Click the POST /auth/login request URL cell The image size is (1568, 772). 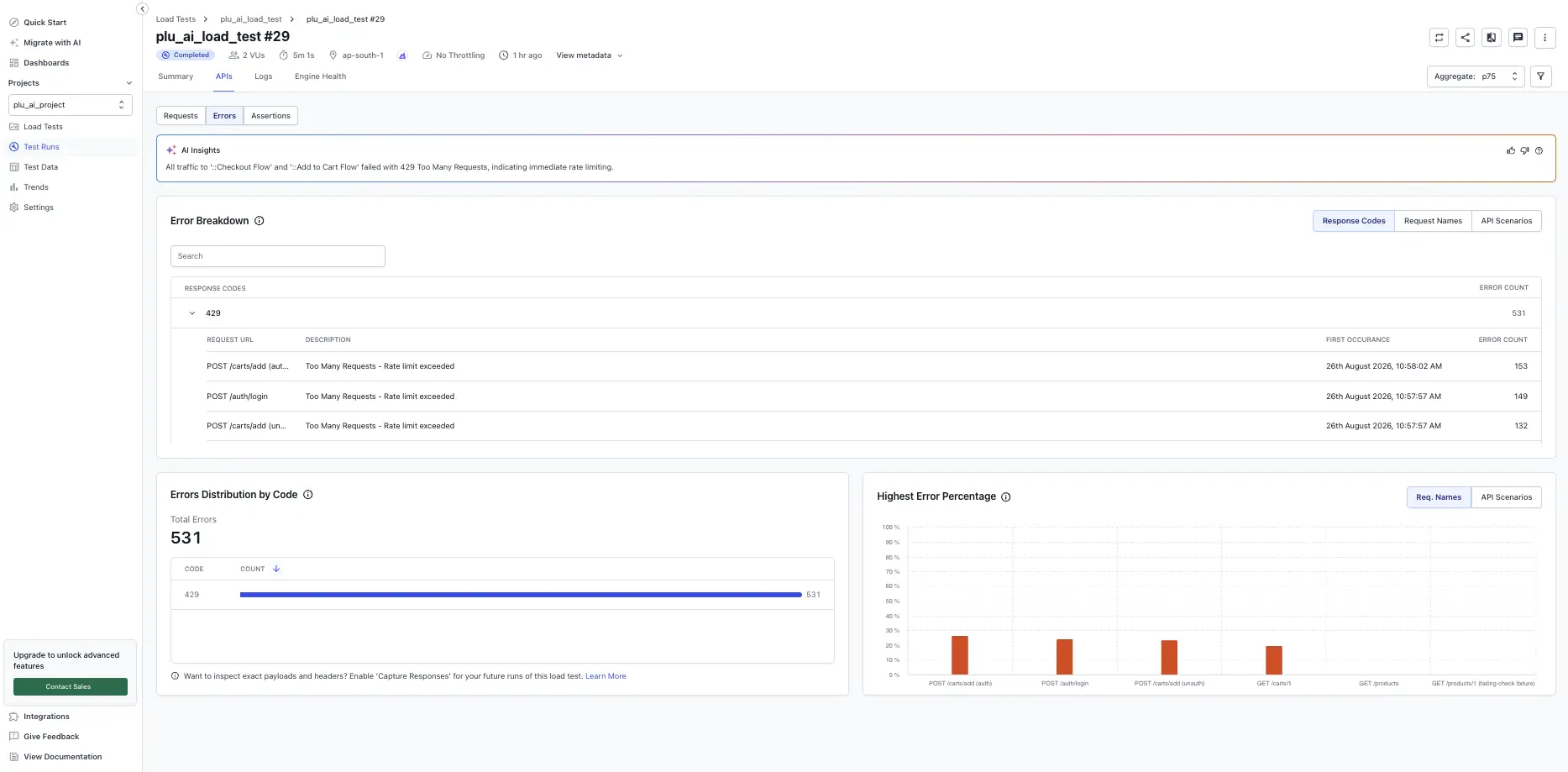[238, 397]
